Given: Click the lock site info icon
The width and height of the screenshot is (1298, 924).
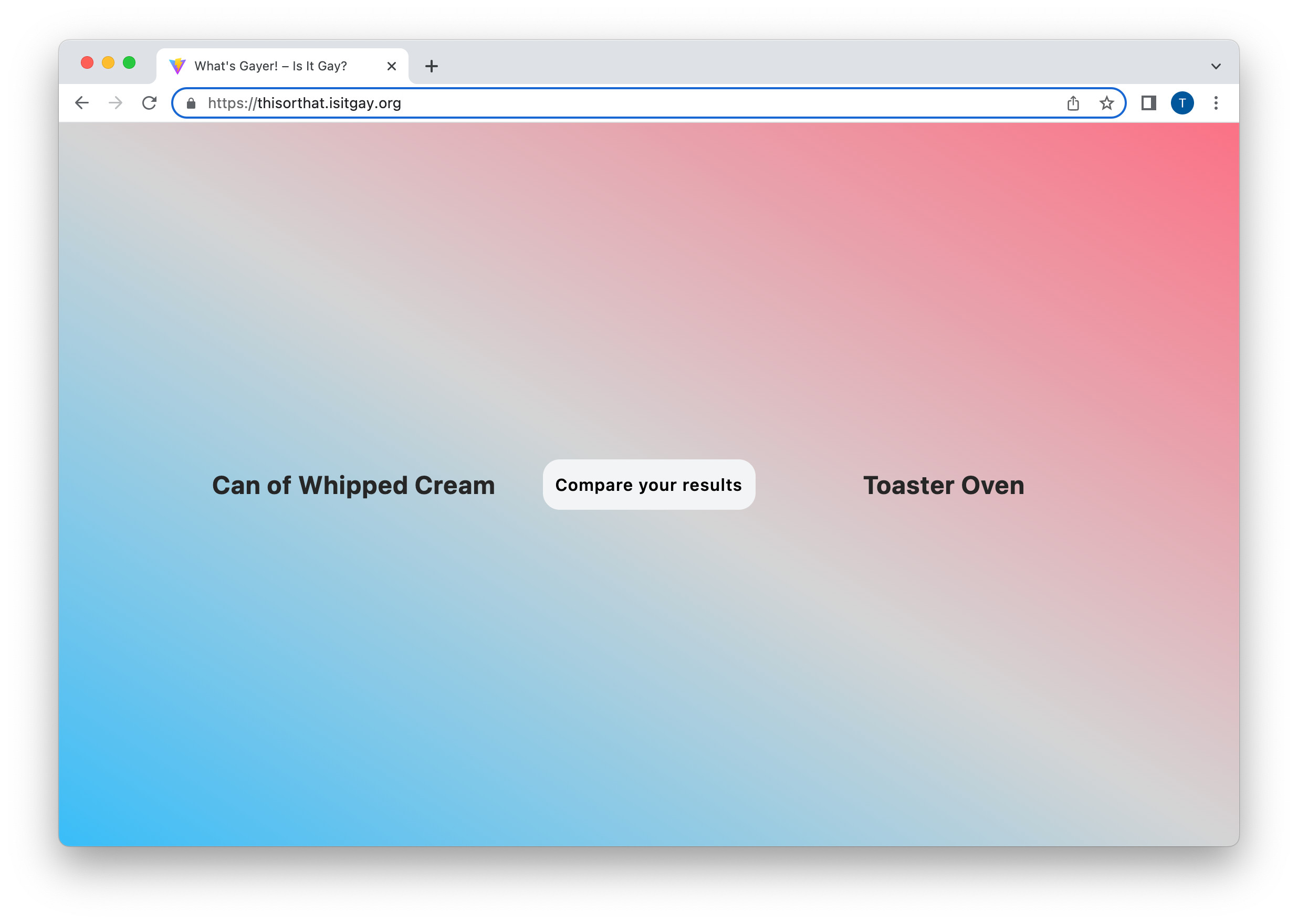Looking at the screenshot, I should point(191,103).
